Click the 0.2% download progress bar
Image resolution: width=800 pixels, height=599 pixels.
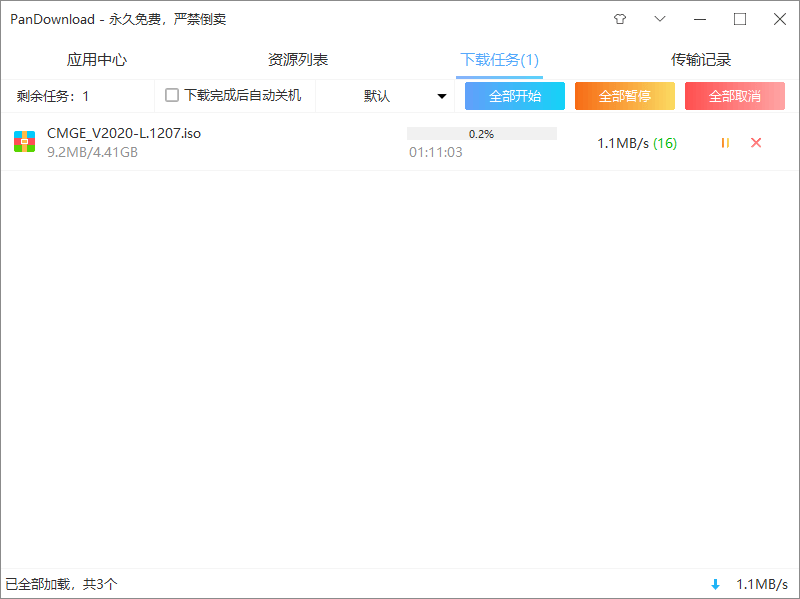point(482,132)
